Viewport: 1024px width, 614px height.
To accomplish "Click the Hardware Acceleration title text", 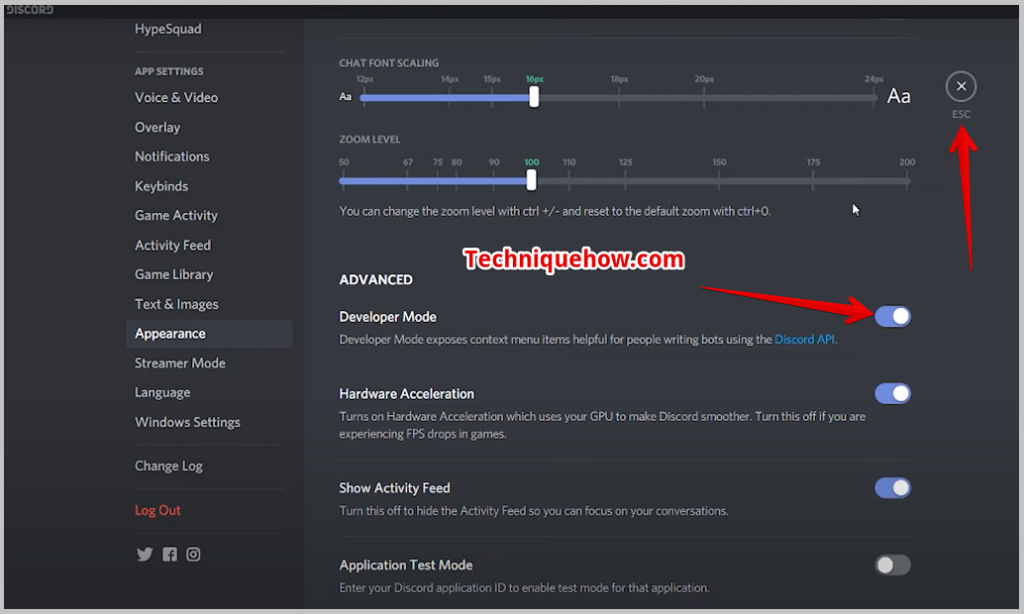I will click(406, 394).
